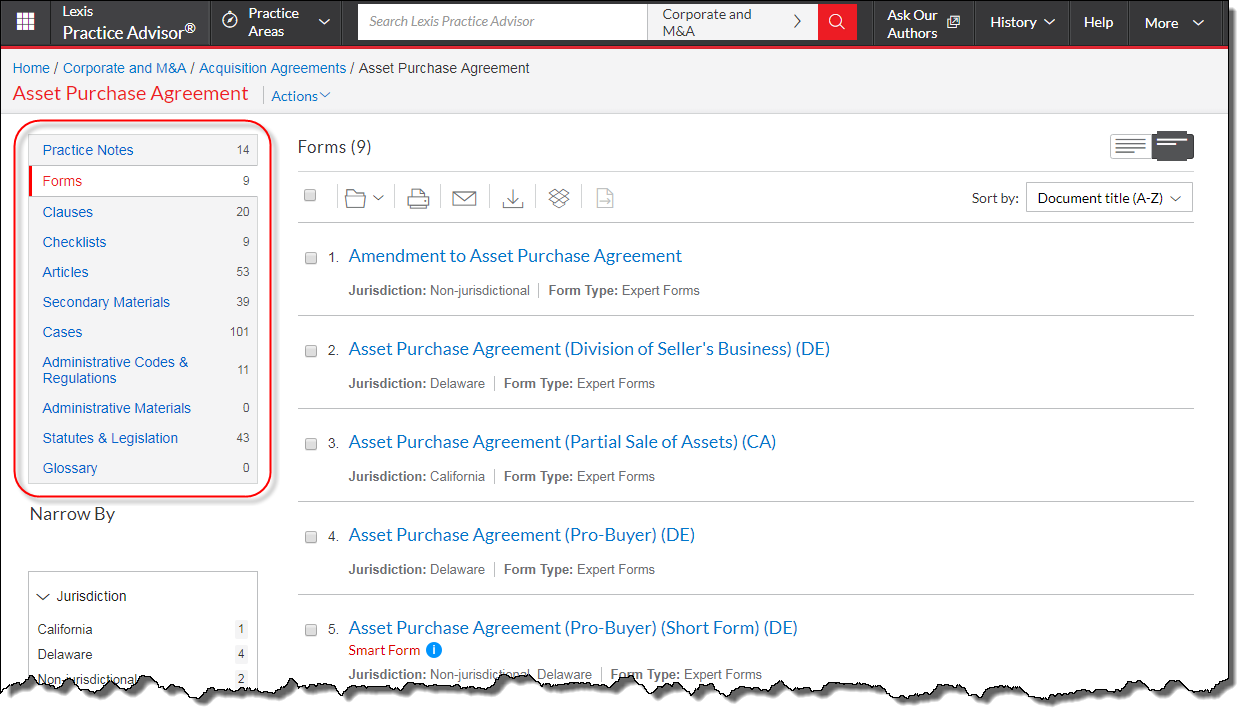Screen dimensions: 1244x721
Task: Click the printer icon in toolbar
Action: coord(418,198)
